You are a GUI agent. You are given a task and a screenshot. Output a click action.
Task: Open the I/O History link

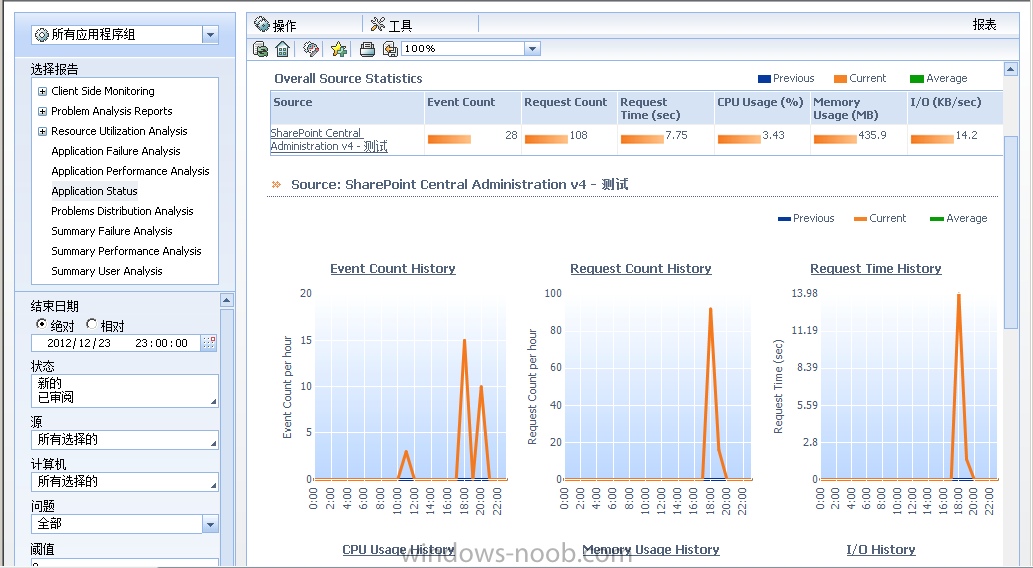click(x=881, y=549)
